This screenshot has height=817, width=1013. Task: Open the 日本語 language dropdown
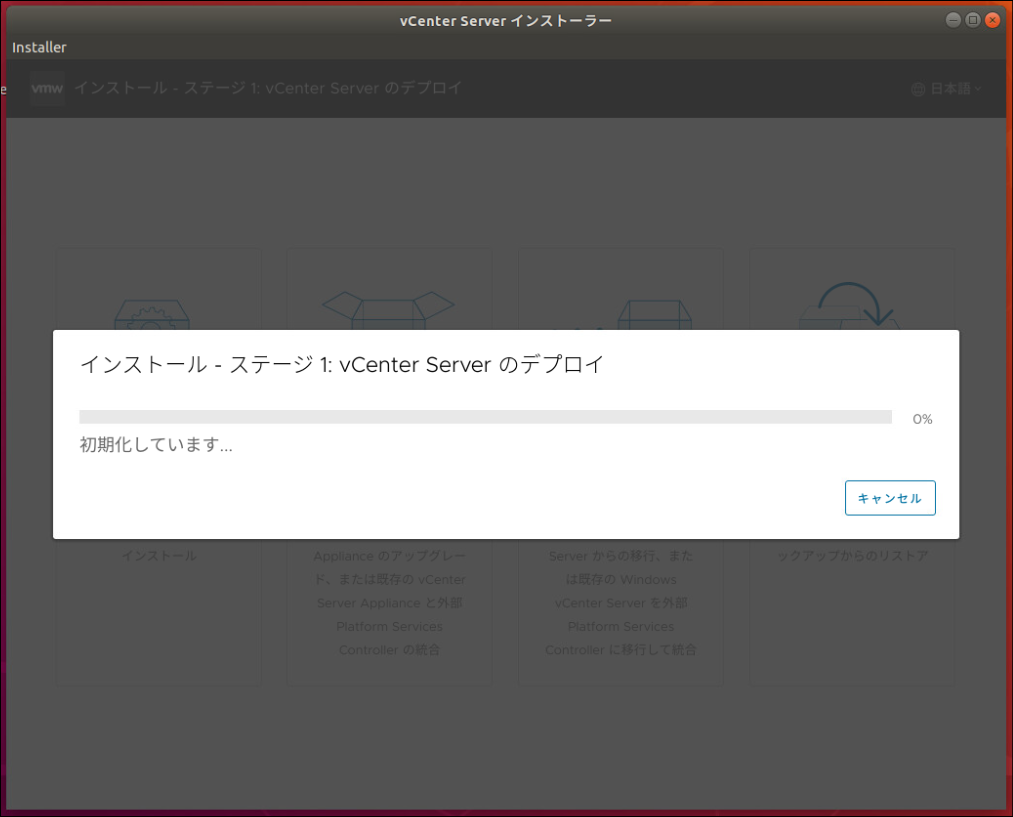pyautogui.click(x=946, y=89)
